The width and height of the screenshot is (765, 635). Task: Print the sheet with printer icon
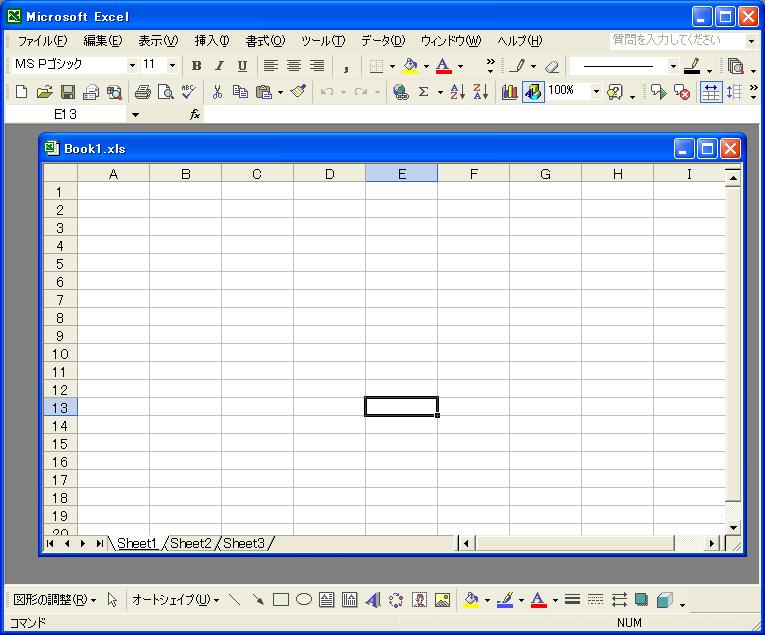tap(142, 92)
